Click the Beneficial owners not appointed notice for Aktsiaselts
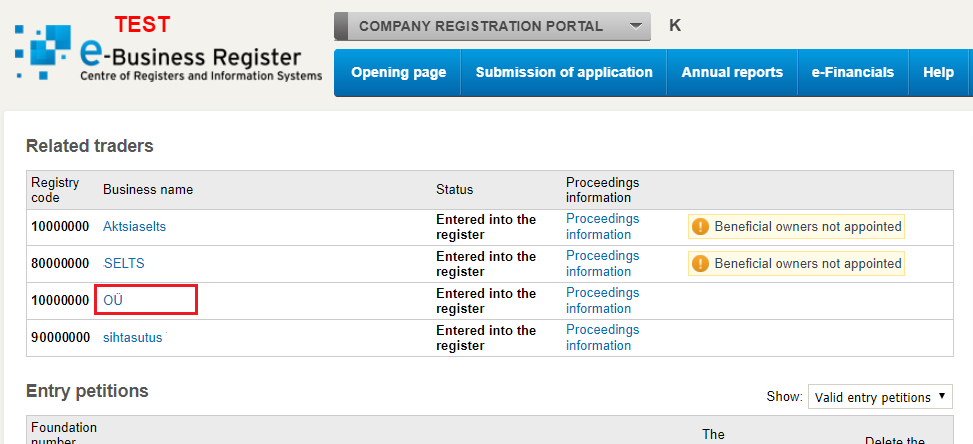The height and width of the screenshot is (444, 973). 796,227
